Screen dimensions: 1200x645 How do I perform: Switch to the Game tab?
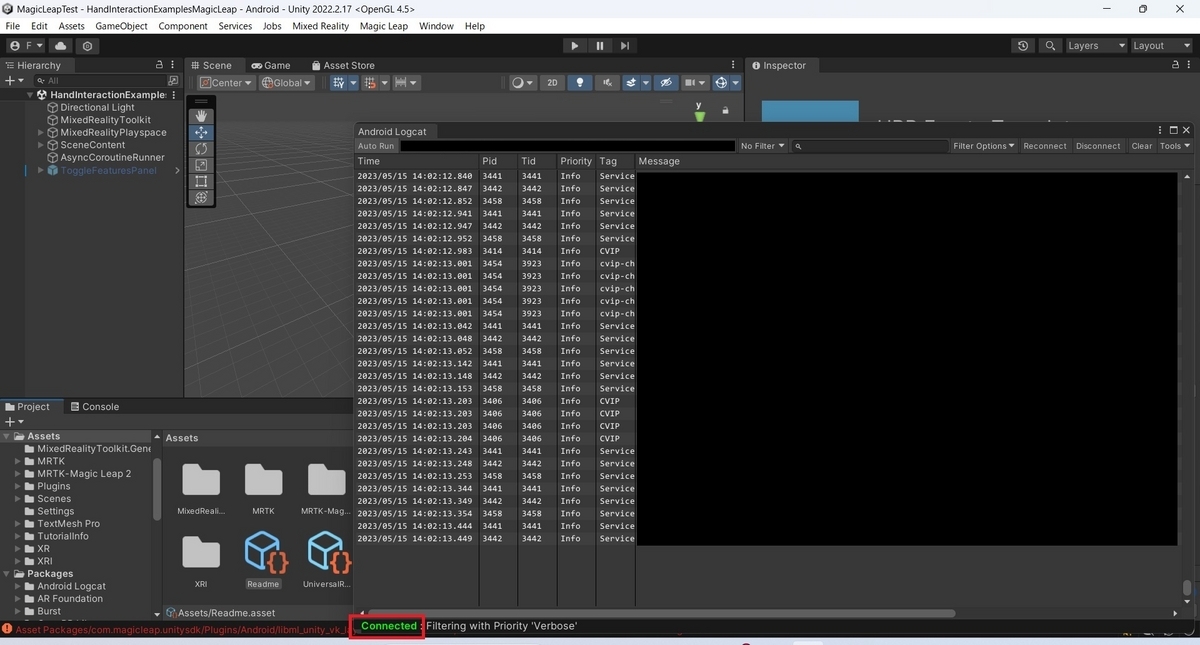point(270,65)
